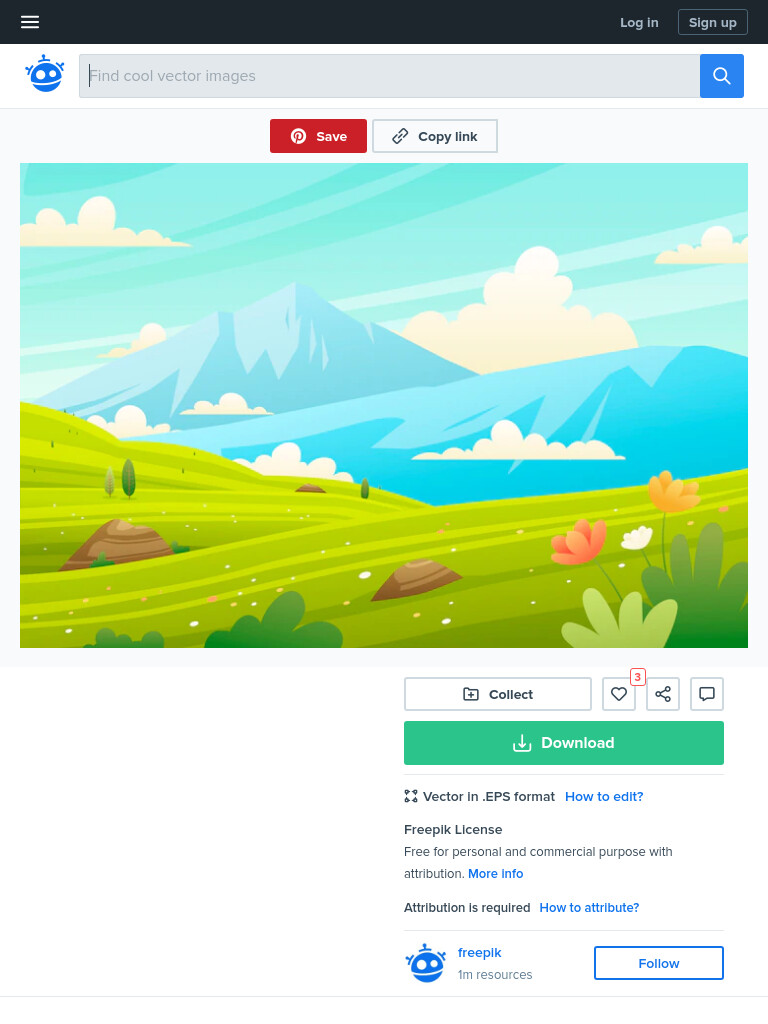Download the vector file

point(564,743)
